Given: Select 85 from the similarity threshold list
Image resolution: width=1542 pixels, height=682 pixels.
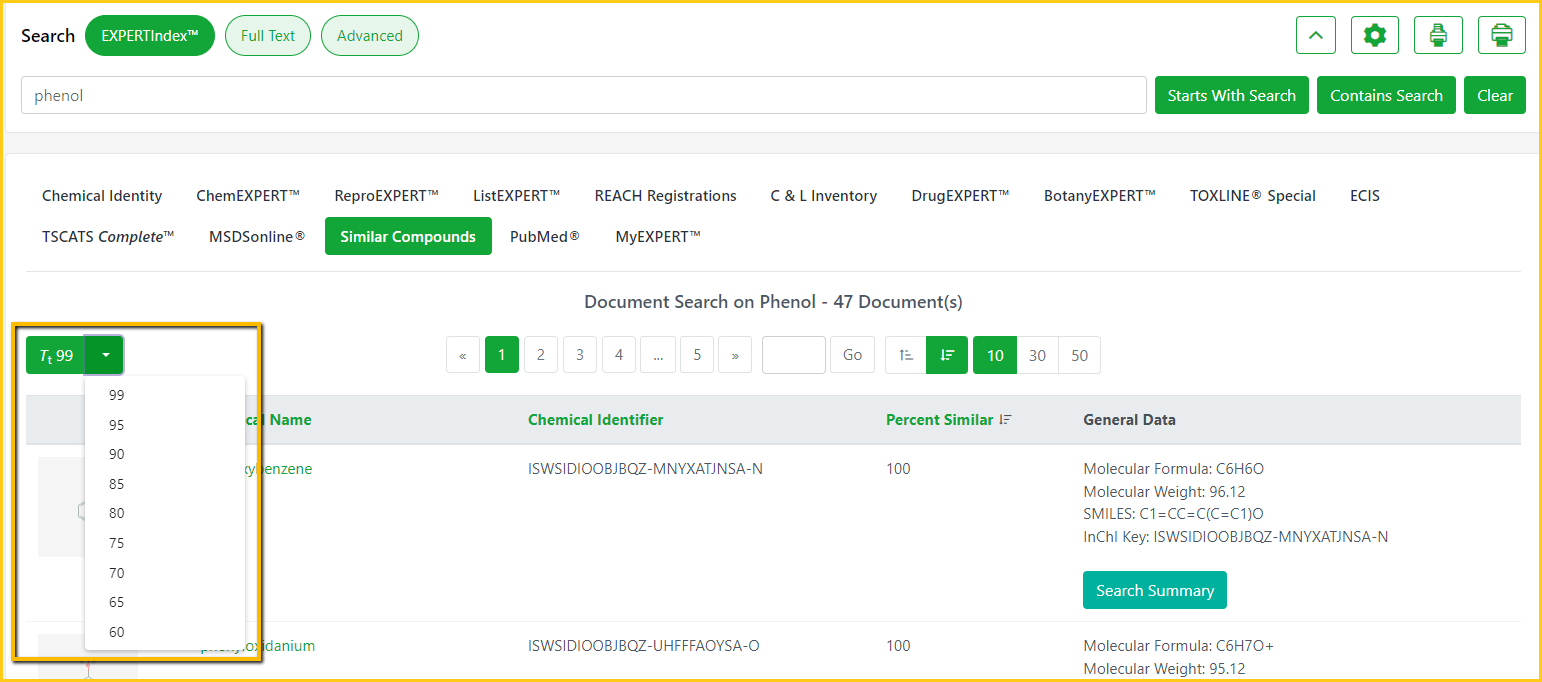Looking at the screenshot, I should click(117, 484).
